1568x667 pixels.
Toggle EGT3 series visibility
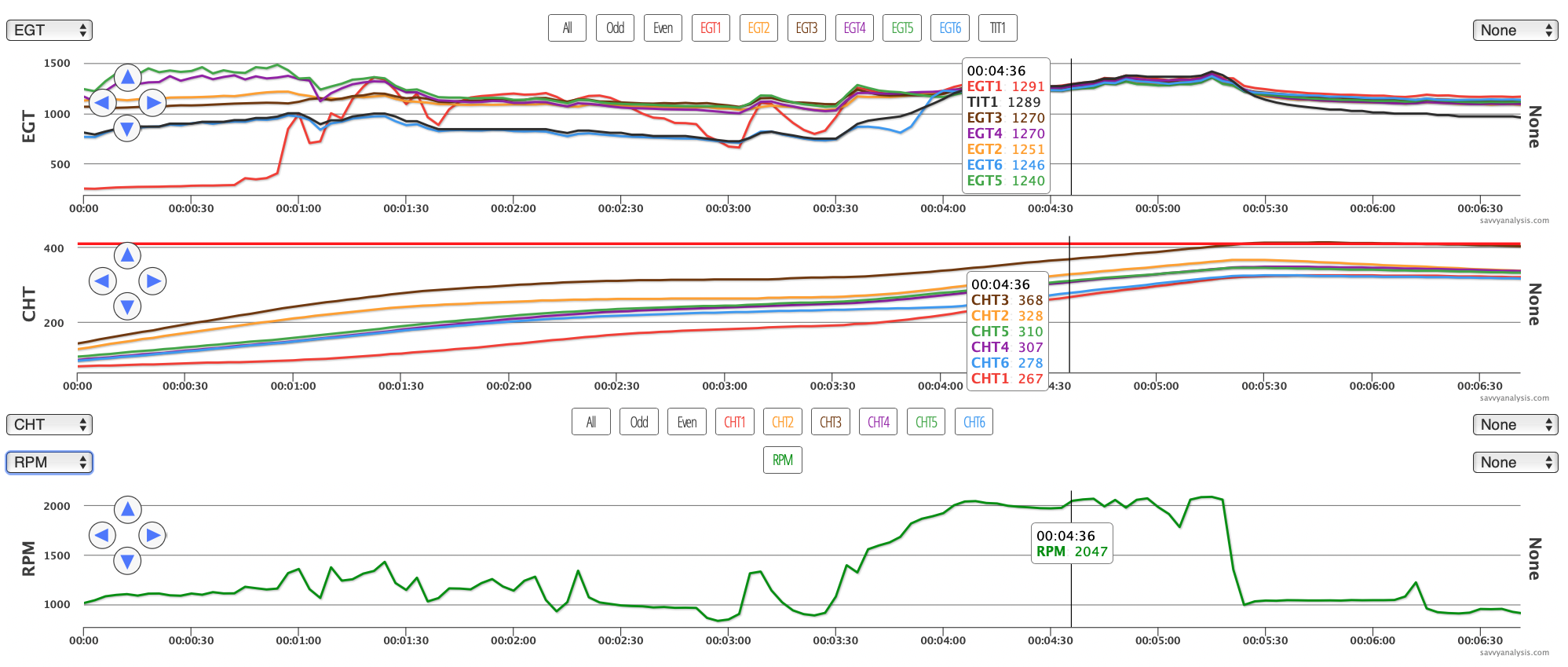click(x=806, y=28)
